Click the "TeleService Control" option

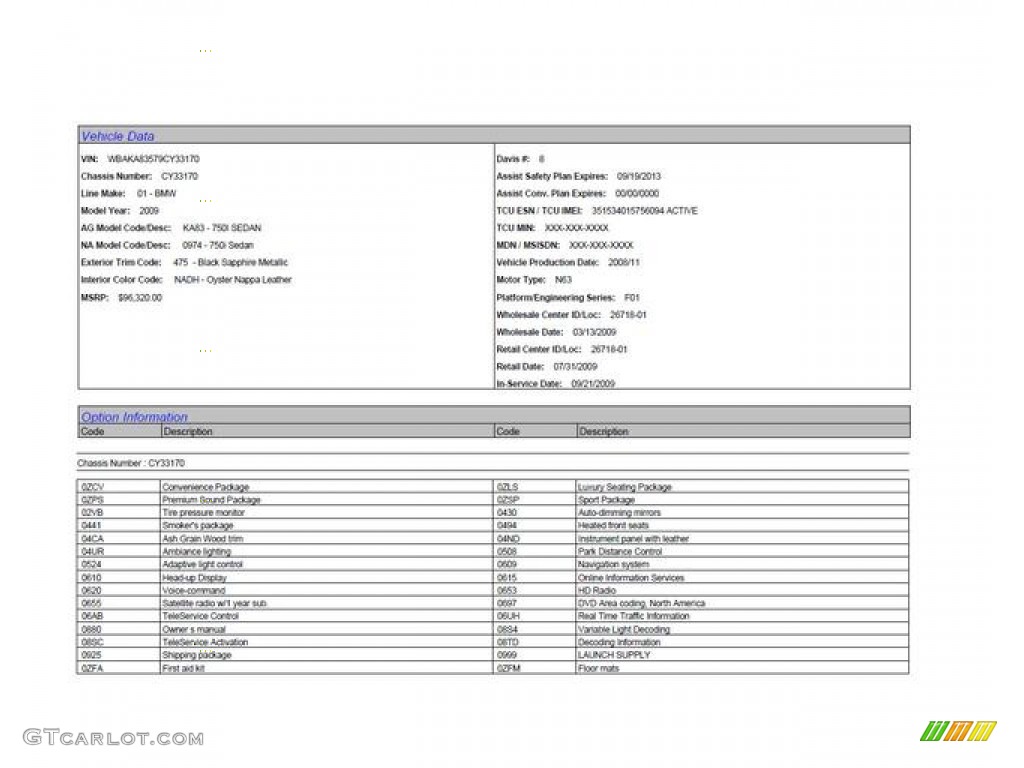(x=200, y=616)
